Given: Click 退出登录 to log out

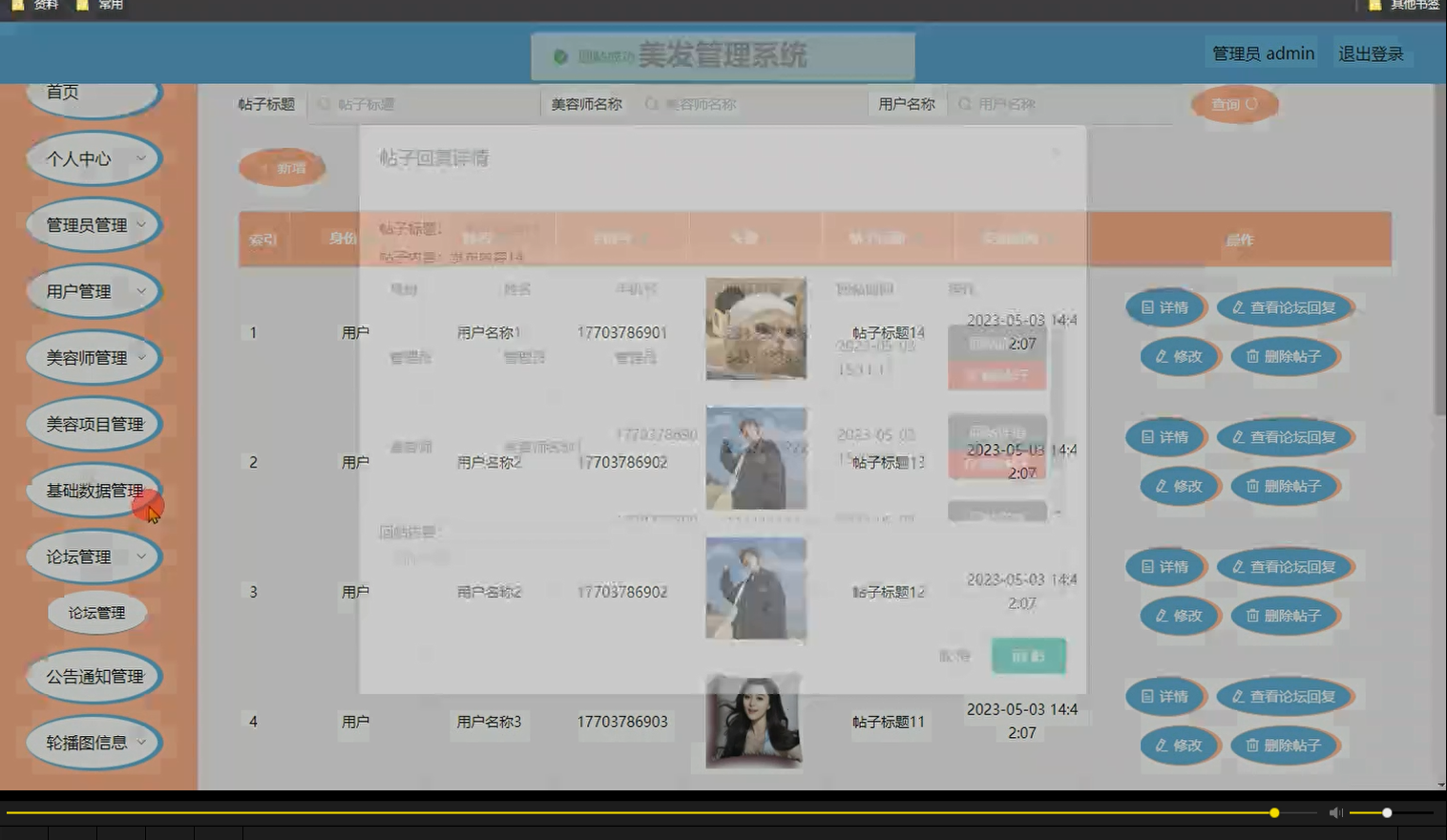Looking at the screenshot, I should [x=1372, y=52].
